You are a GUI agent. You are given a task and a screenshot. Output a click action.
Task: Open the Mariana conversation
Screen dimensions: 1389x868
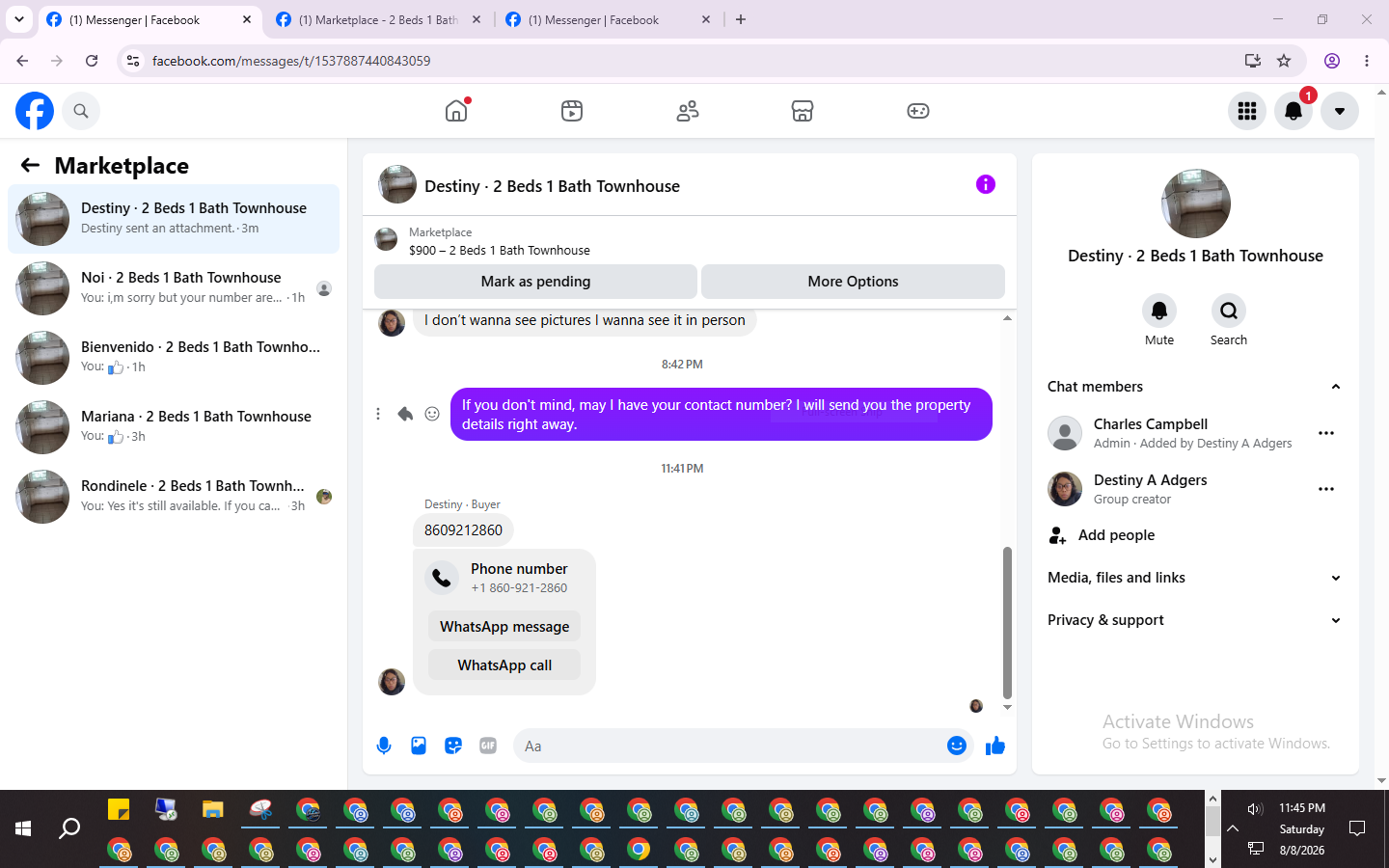(x=174, y=427)
